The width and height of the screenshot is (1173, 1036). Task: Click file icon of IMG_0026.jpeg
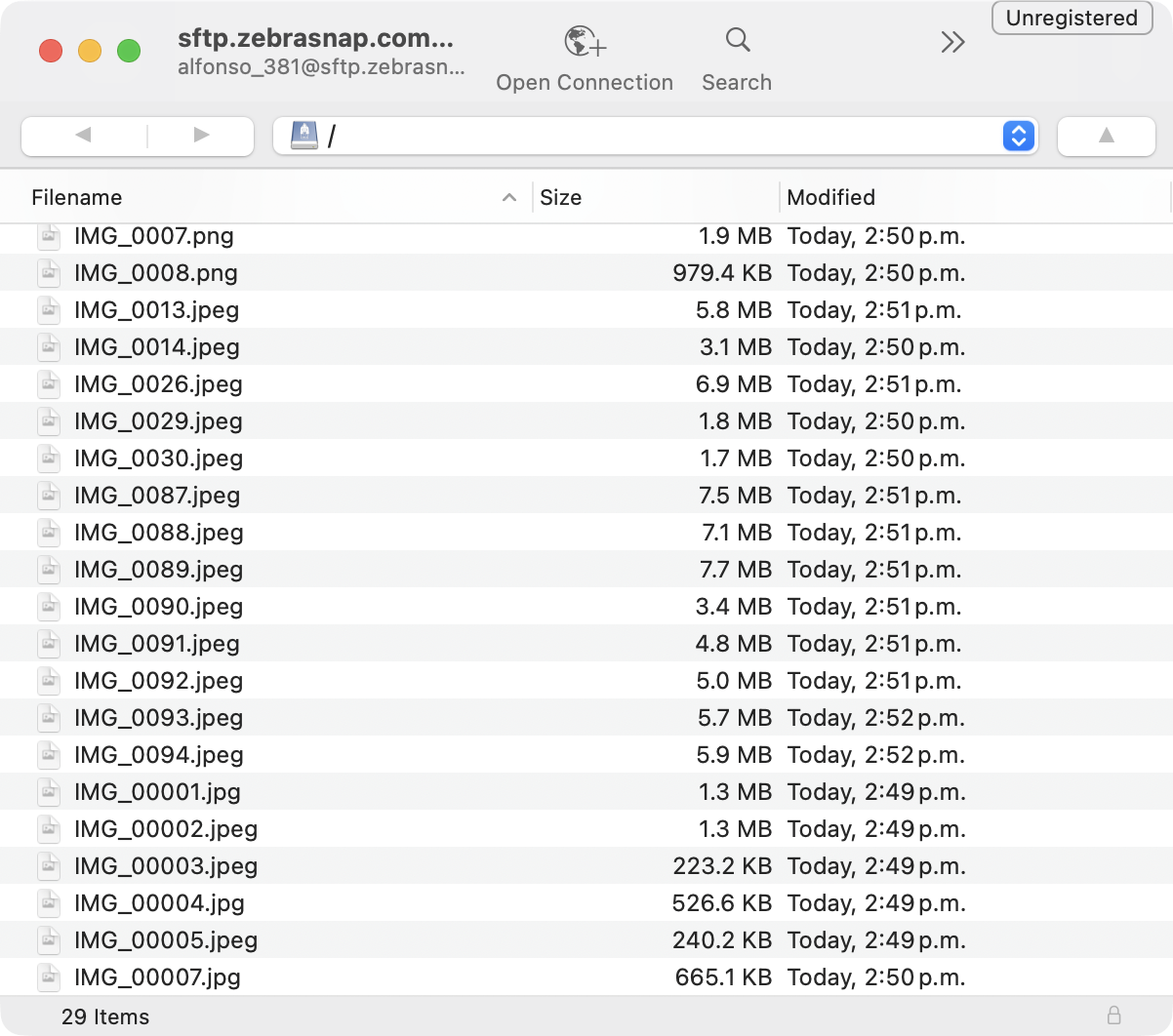(x=49, y=384)
